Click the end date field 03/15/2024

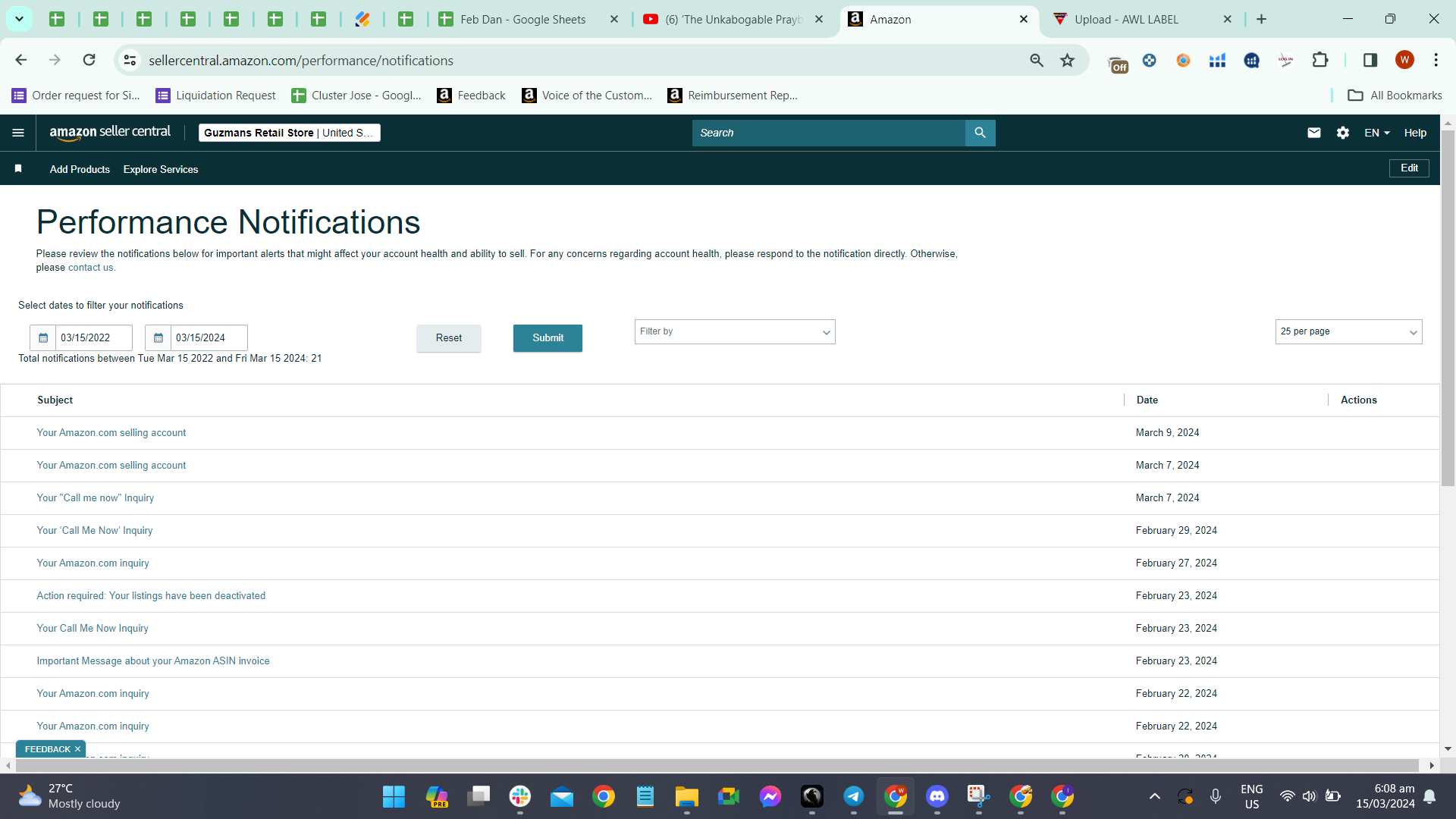(209, 337)
